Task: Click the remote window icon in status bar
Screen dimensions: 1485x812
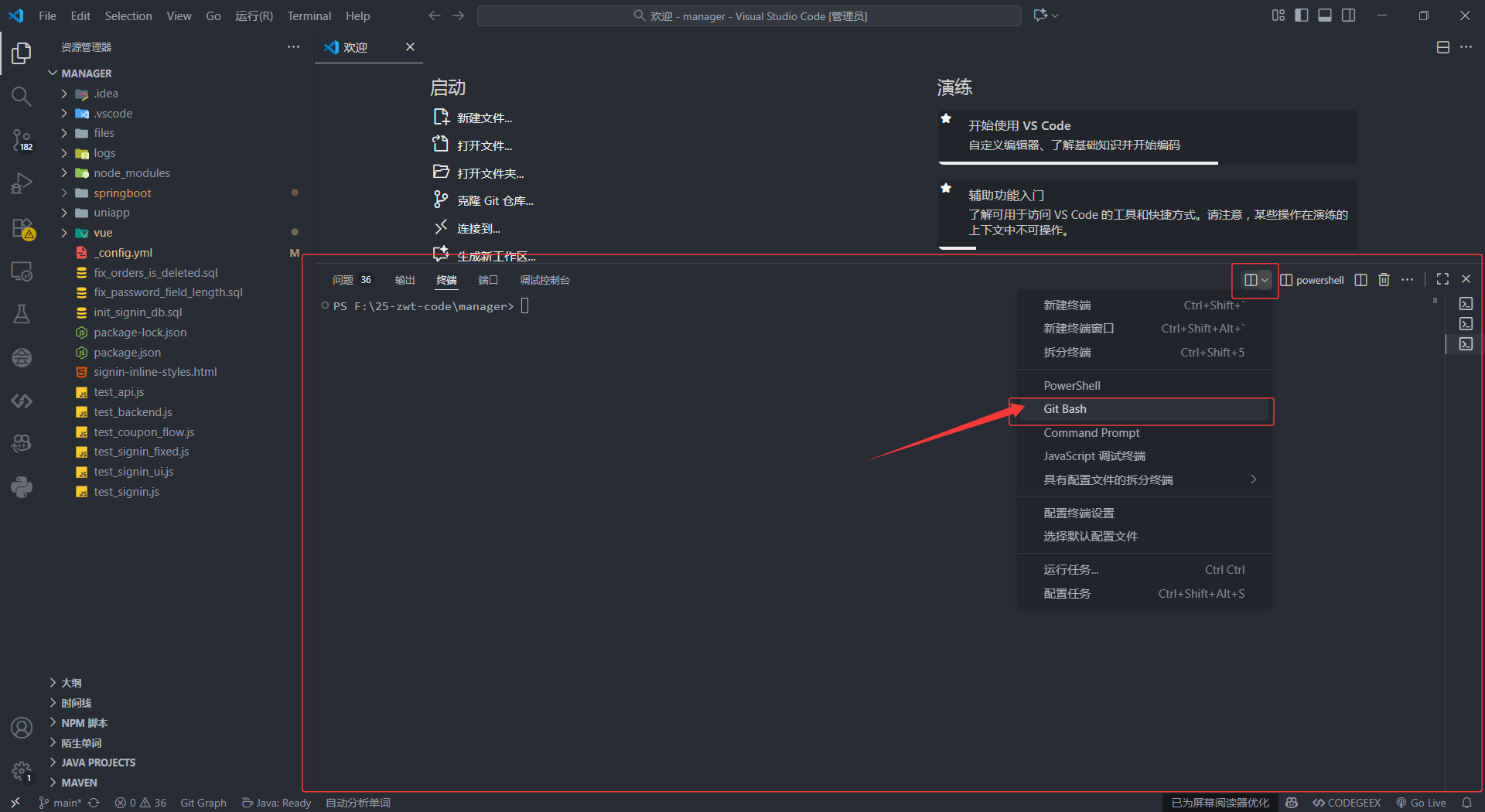Action: (x=15, y=803)
